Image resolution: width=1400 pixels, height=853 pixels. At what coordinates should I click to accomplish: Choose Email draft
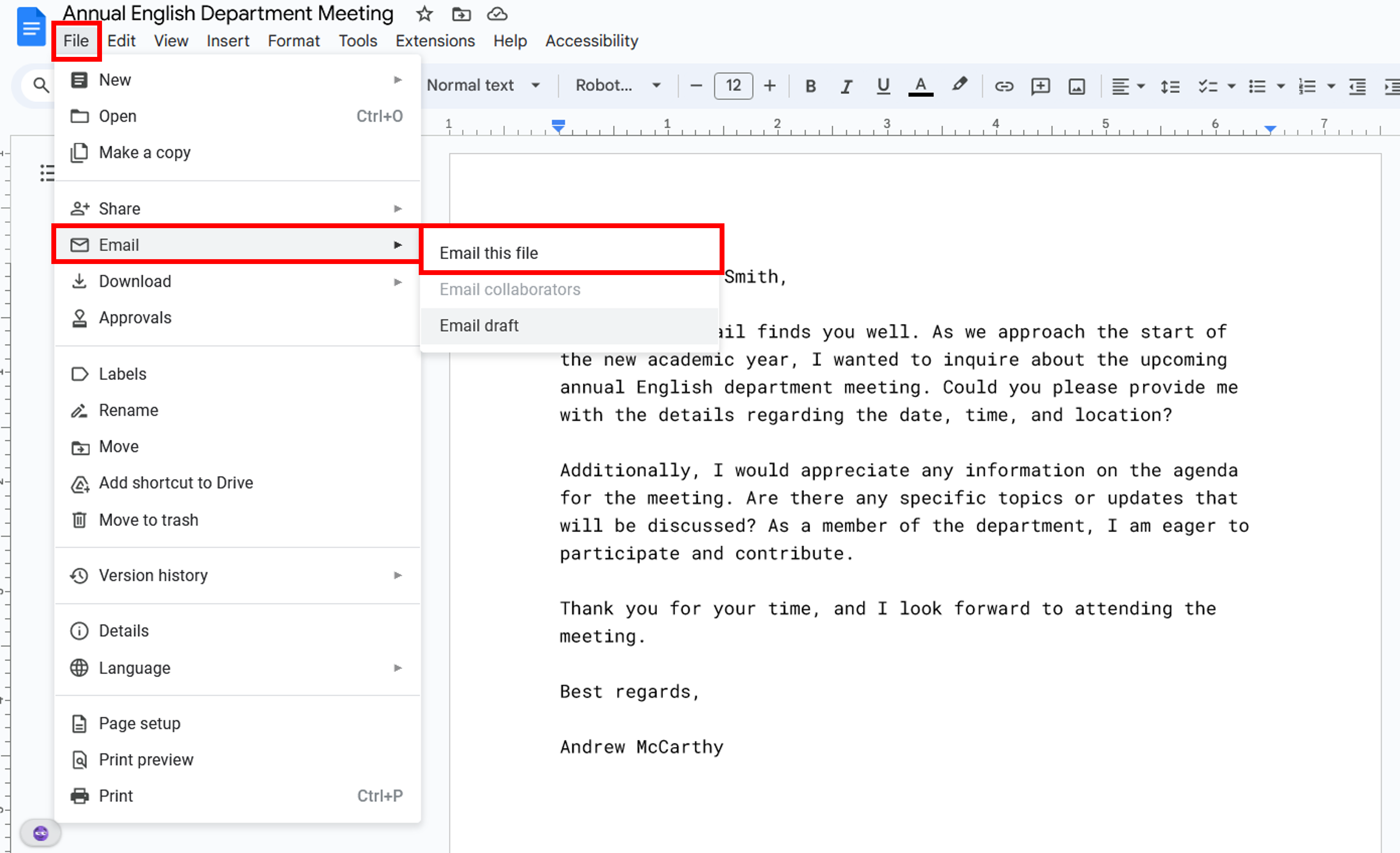[x=570, y=326]
